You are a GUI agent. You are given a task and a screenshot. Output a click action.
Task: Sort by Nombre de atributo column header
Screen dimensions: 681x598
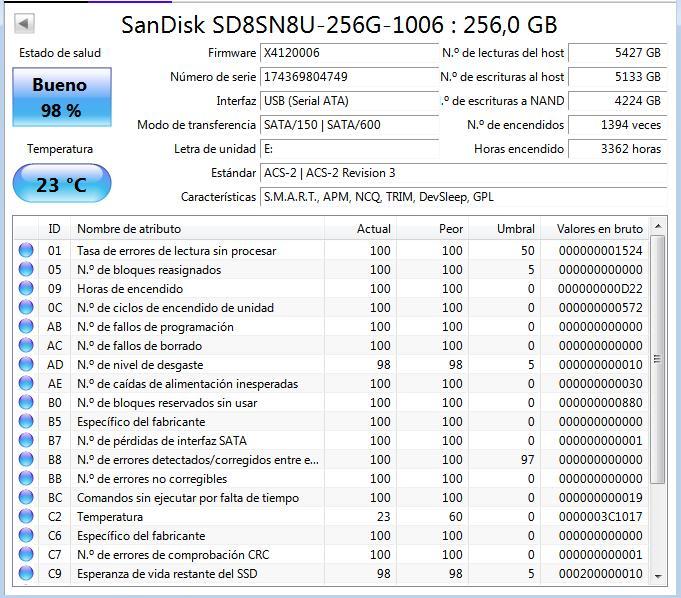198,228
